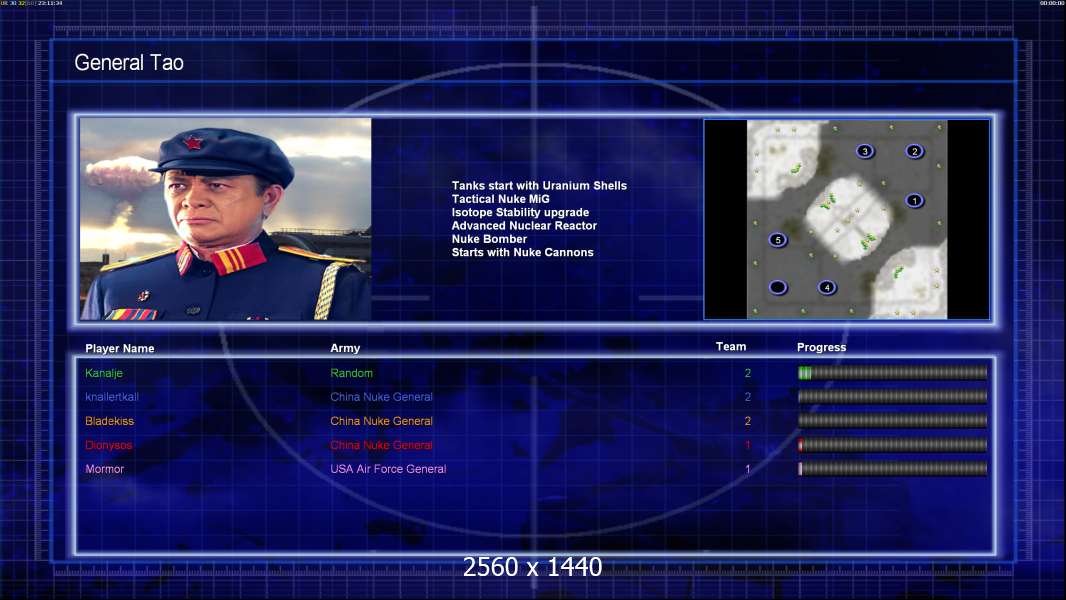Click start position marker 4 on minimap
The width and height of the screenshot is (1066, 600).
click(827, 287)
